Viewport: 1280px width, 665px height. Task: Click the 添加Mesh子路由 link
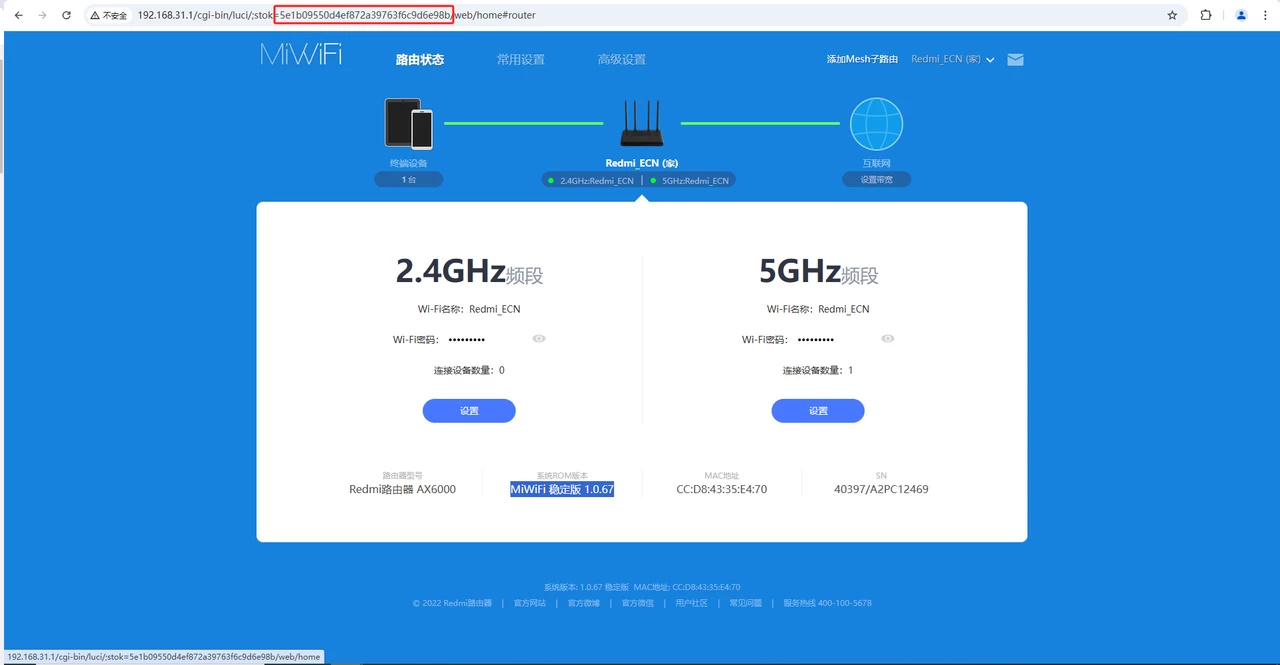pos(862,60)
